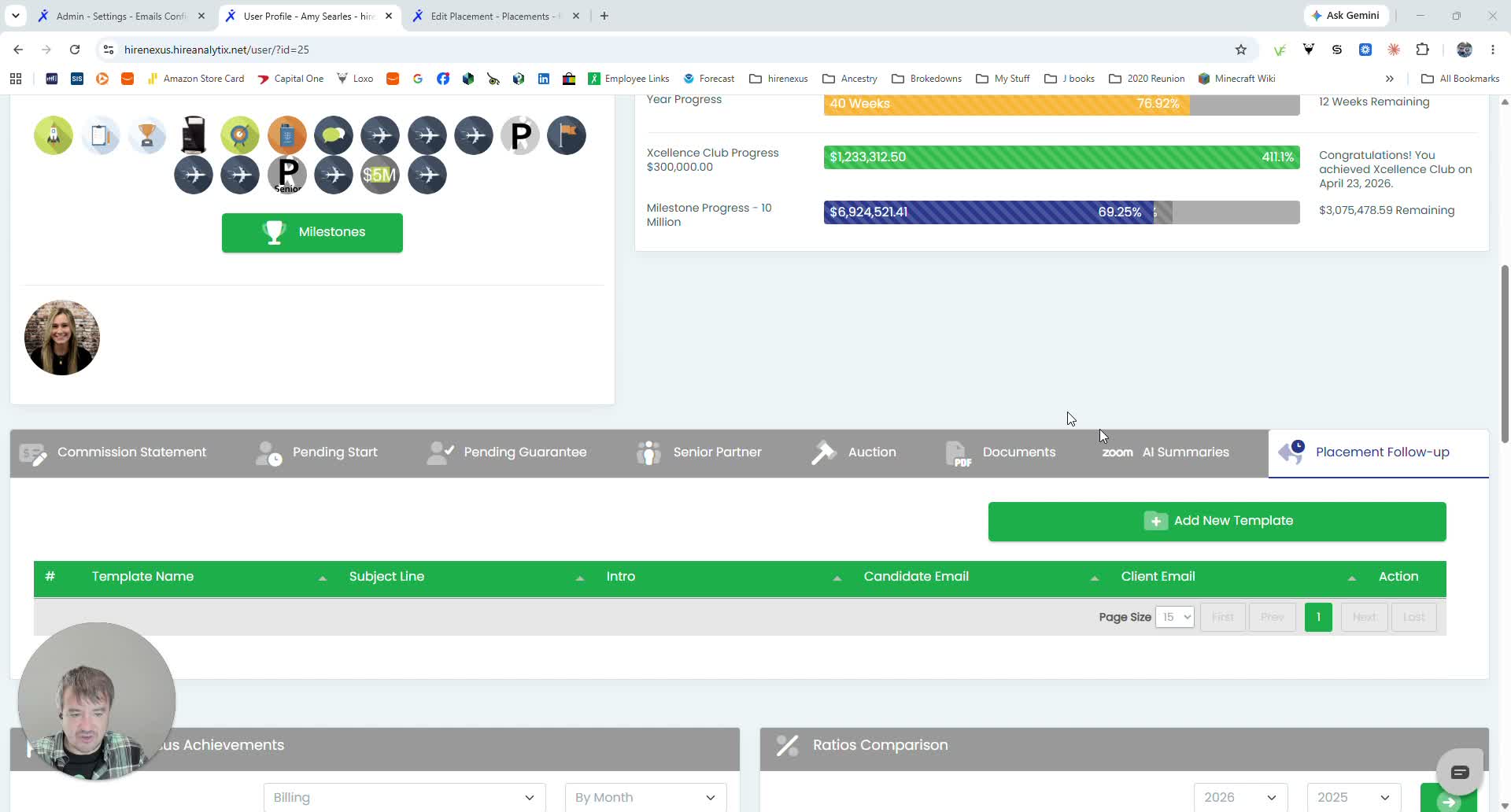Open the Documents tab

tap(1000, 452)
